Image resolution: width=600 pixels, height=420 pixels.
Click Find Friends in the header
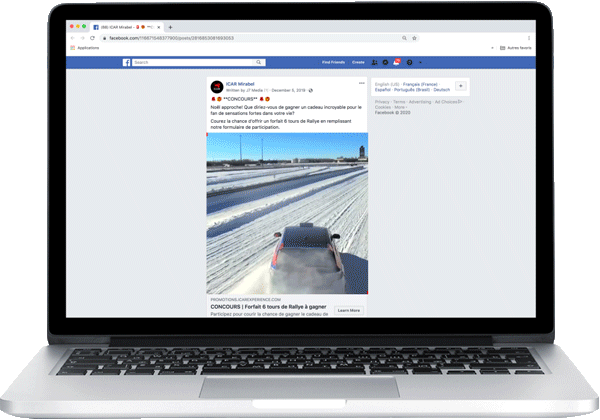[332, 62]
